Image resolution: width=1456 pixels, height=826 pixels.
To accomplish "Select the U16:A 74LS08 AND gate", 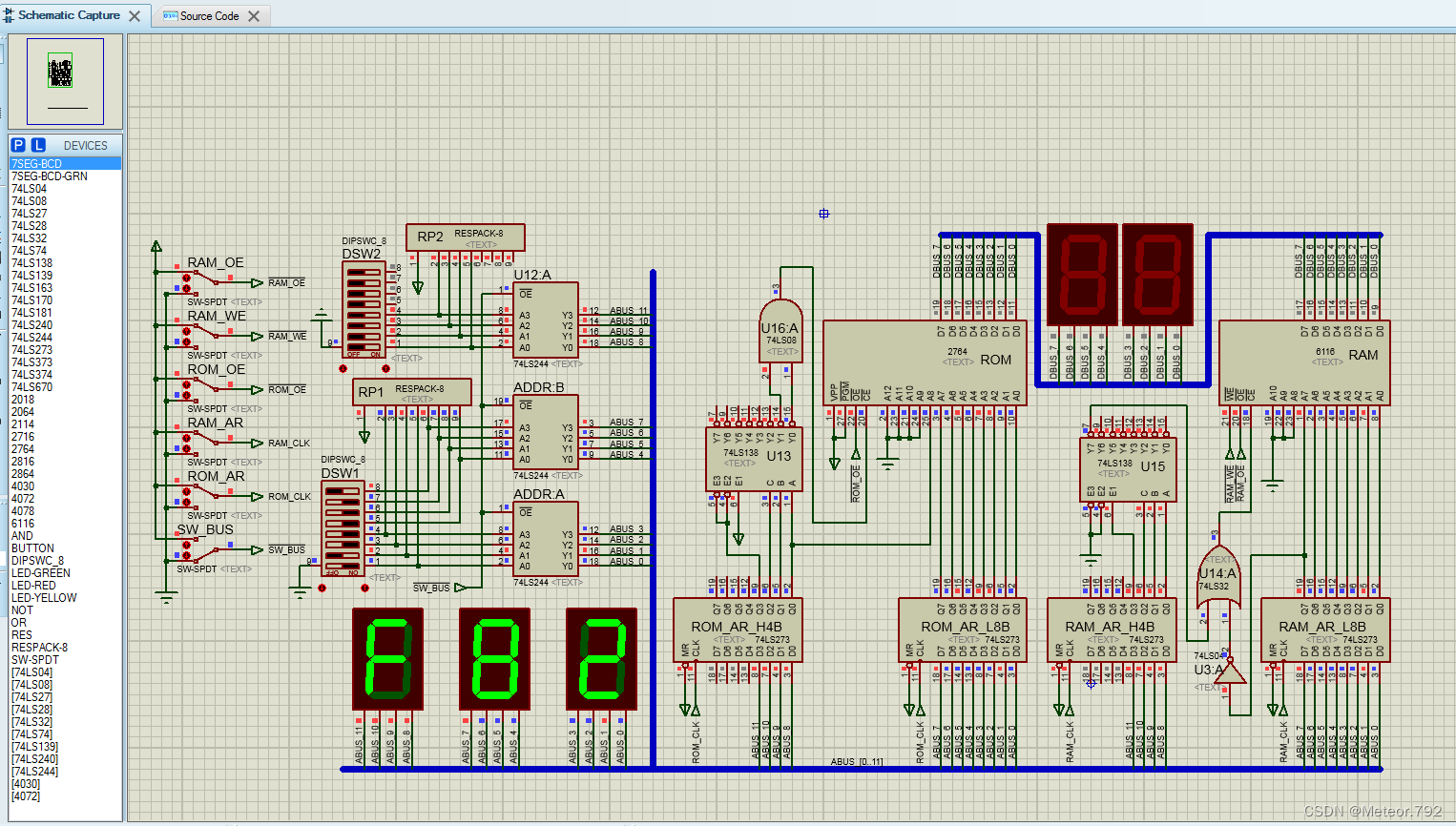I will click(780, 332).
